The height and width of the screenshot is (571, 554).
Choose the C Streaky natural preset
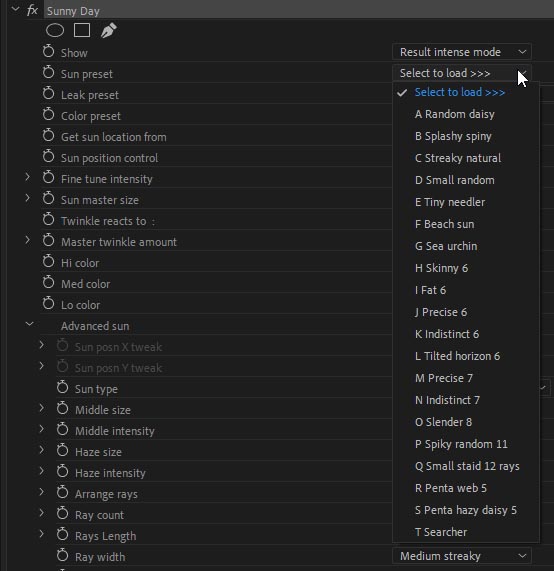point(458,158)
